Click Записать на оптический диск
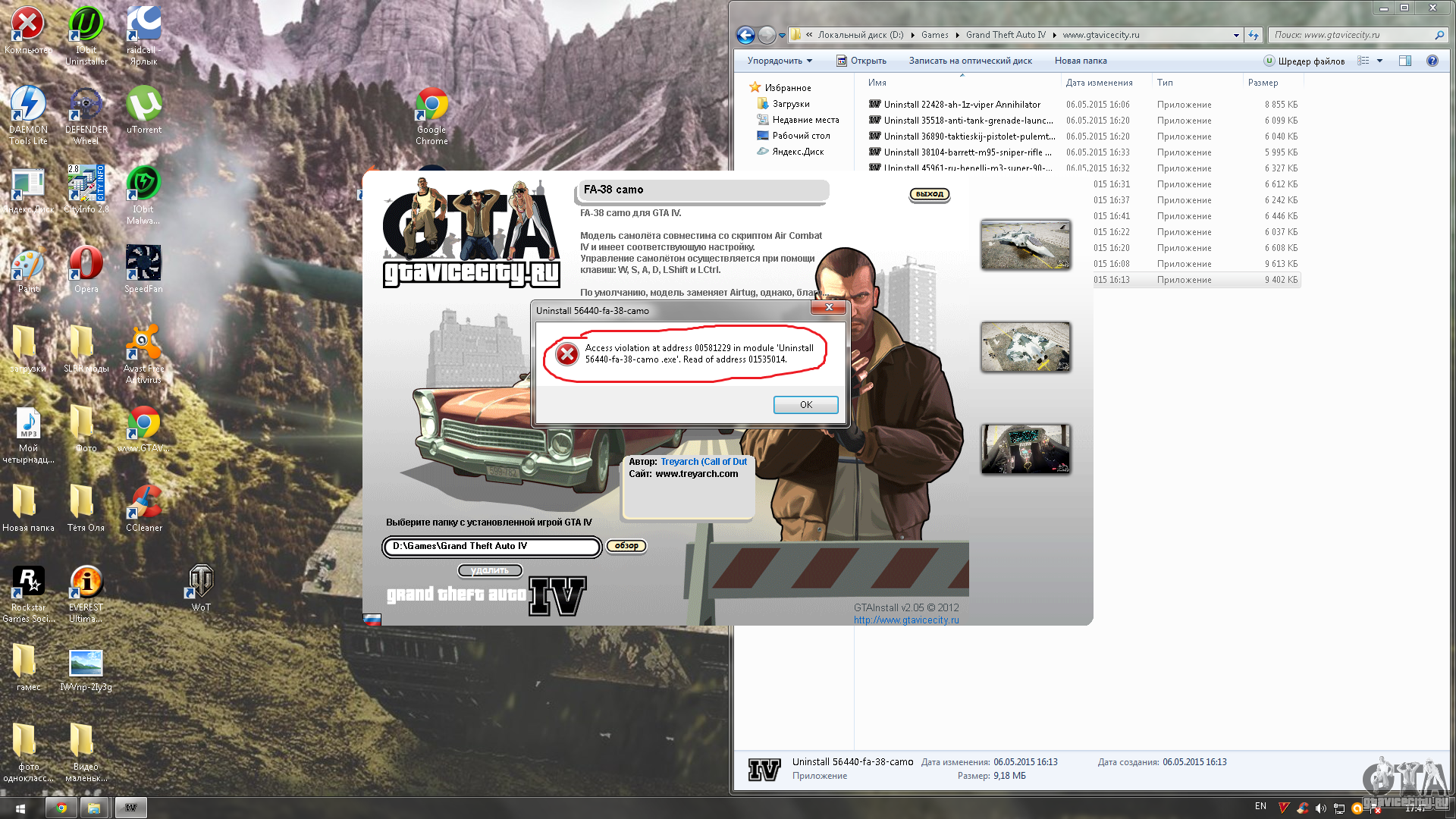This screenshot has height=819, width=1456. pos(970,61)
